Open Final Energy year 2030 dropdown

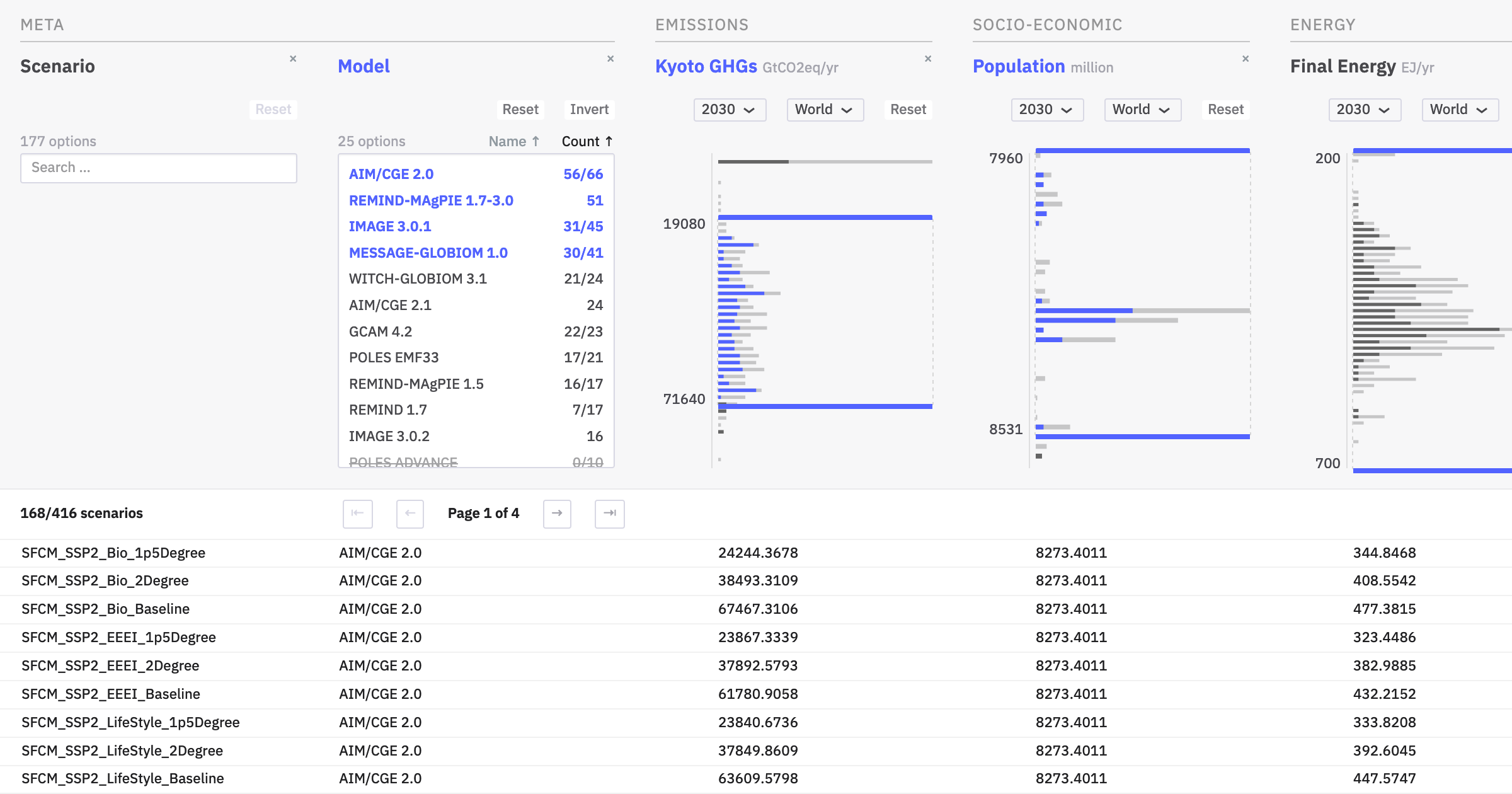(1365, 110)
